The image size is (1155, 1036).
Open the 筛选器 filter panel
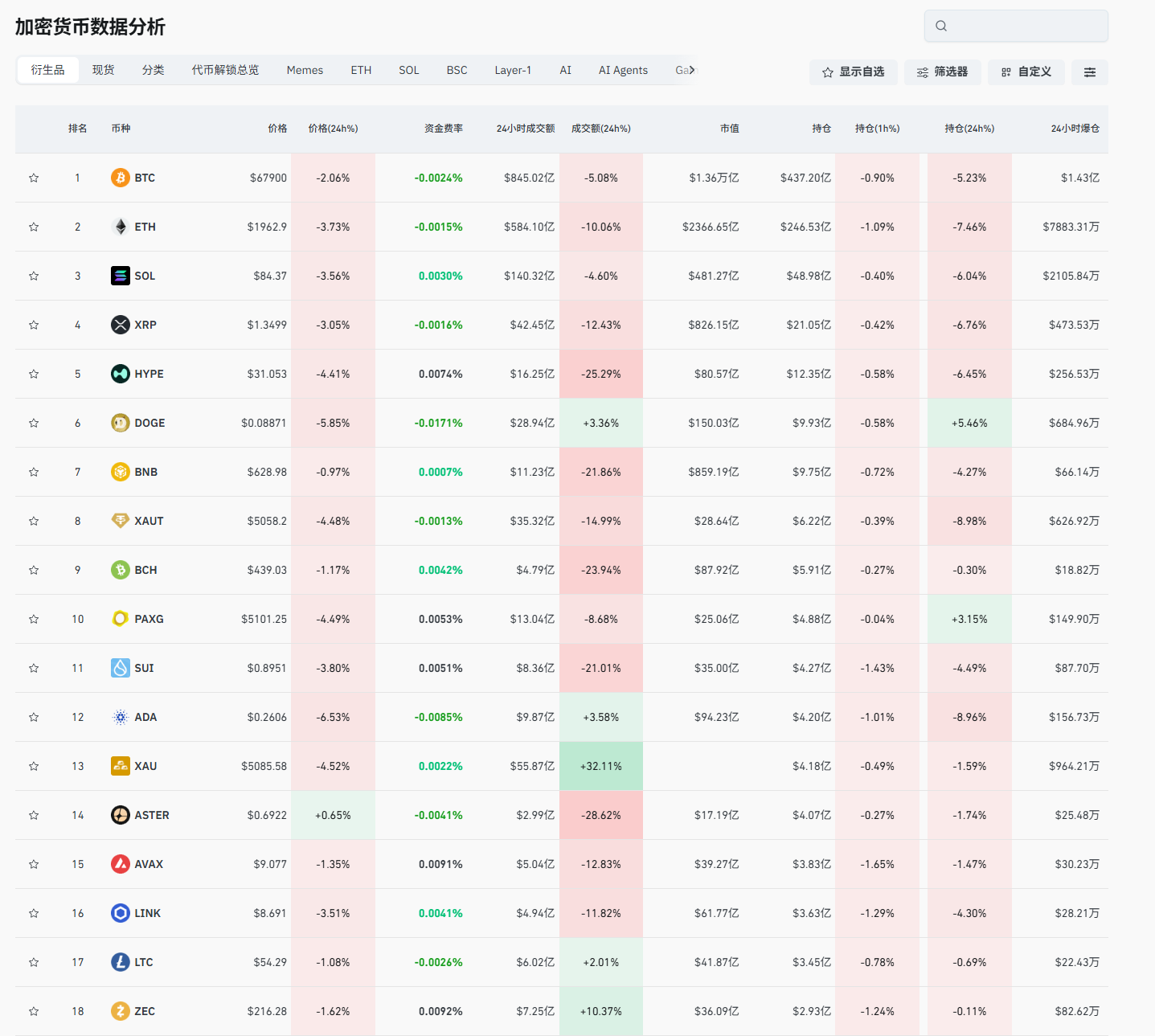[x=942, y=72]
